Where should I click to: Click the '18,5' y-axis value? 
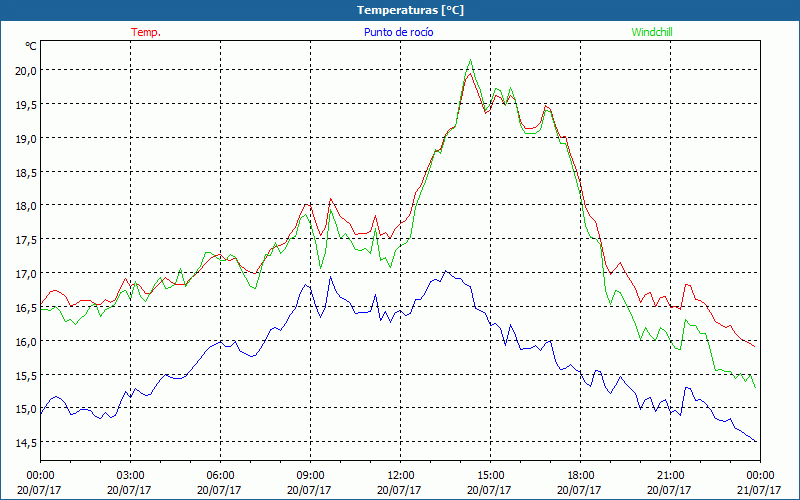(28, 172)
